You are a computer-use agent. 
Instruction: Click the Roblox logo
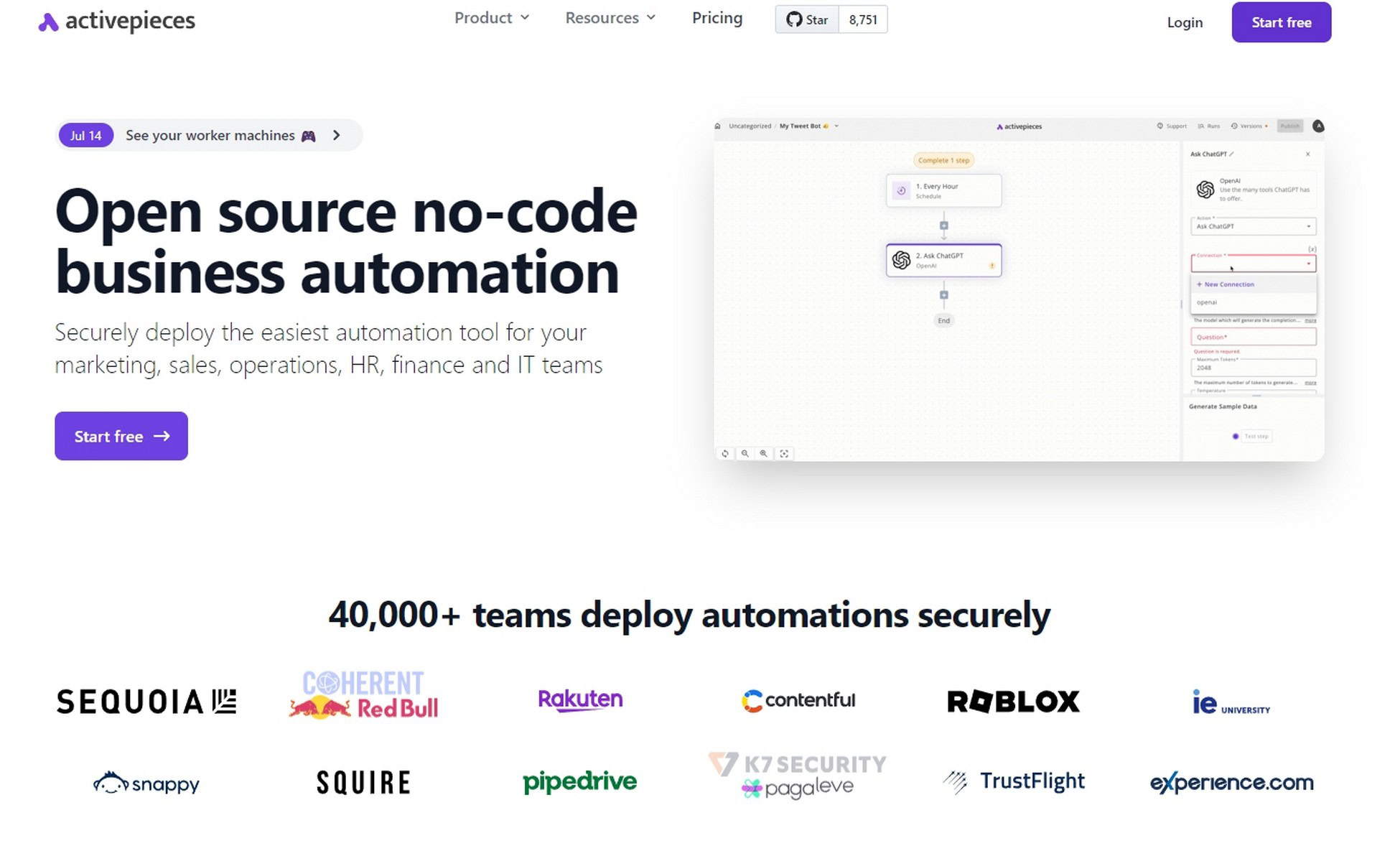(x=1014, y=702)
